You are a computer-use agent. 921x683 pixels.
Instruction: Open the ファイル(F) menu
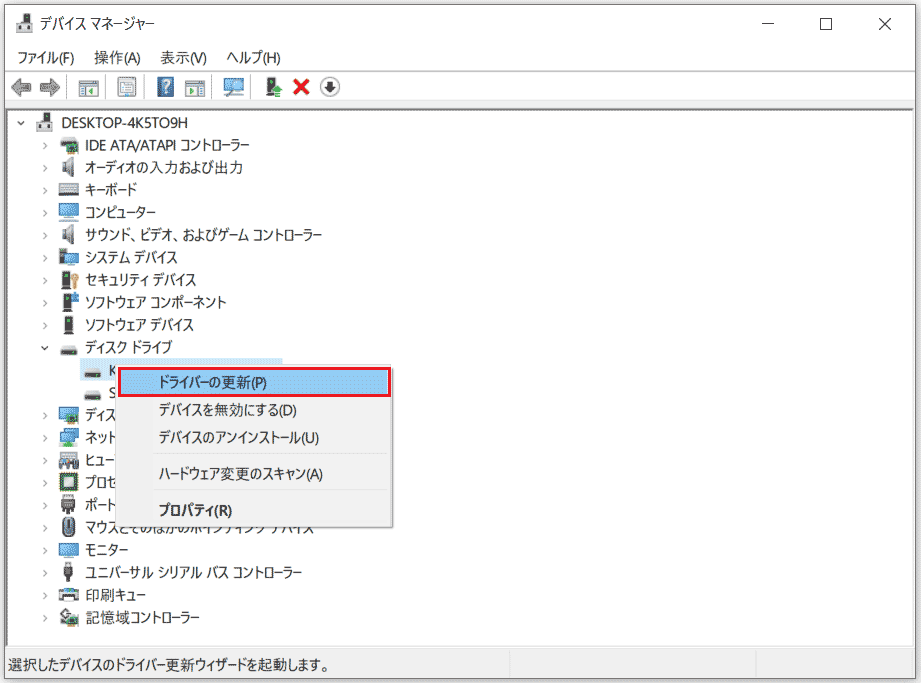(46, 58)
